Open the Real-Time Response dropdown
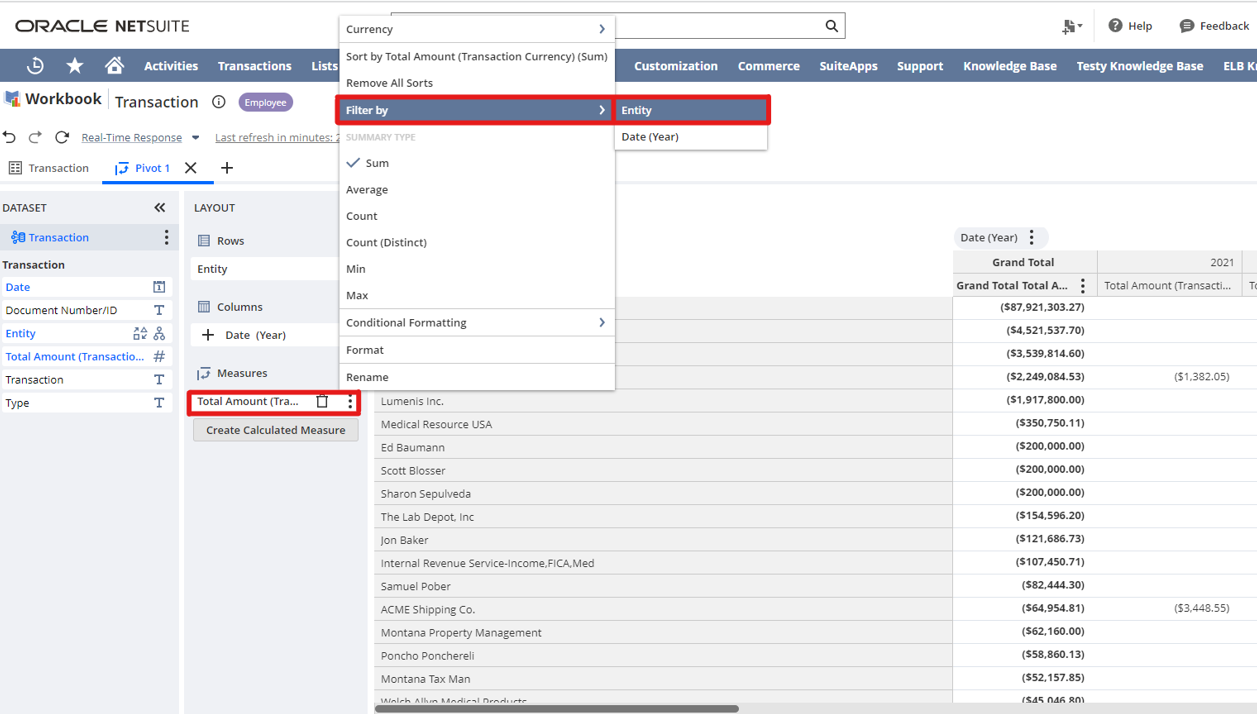The width and height of the screenshot is (1257, 714). tap(196, 138)
